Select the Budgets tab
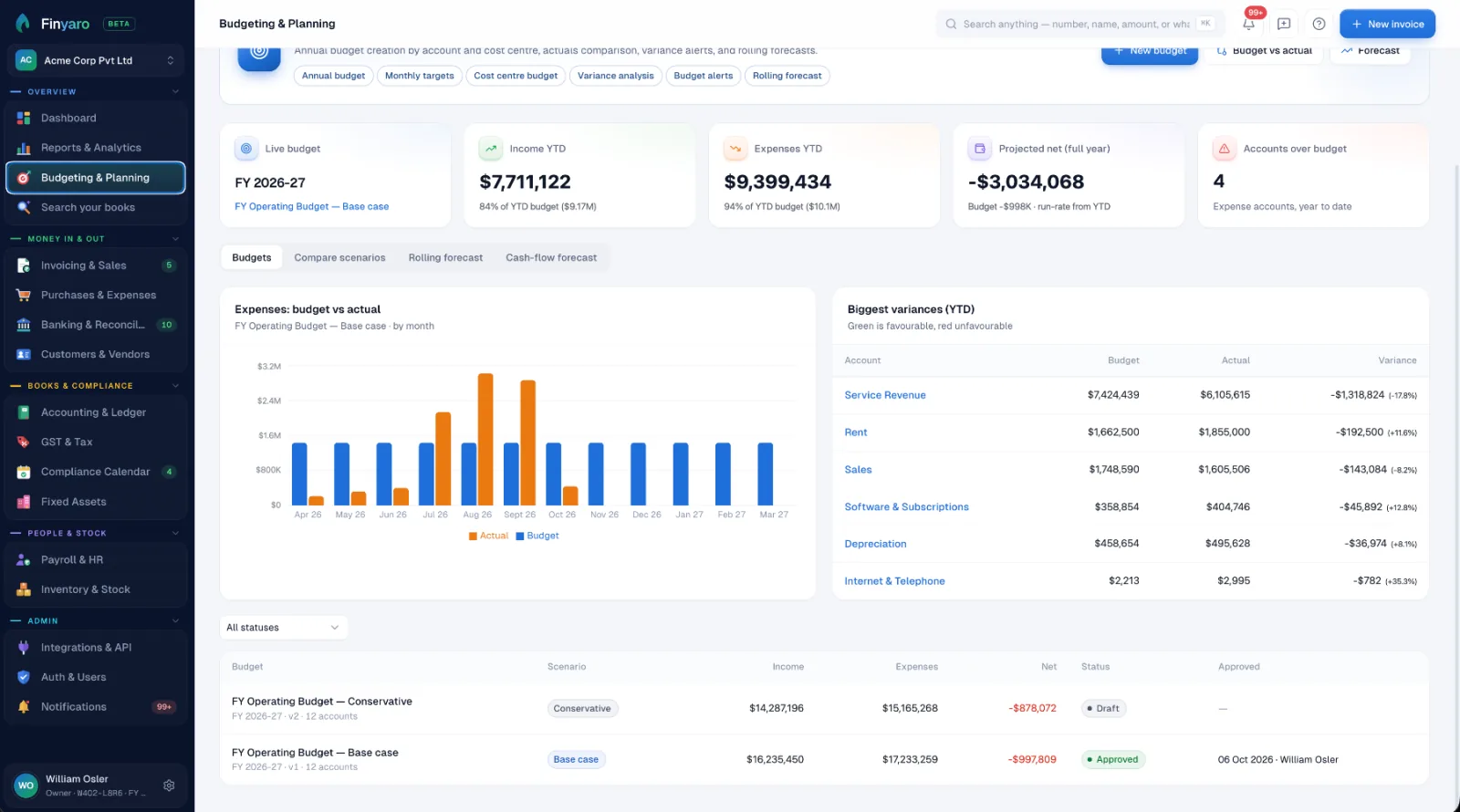This screenshot has height=812, width=1460. 252,258
